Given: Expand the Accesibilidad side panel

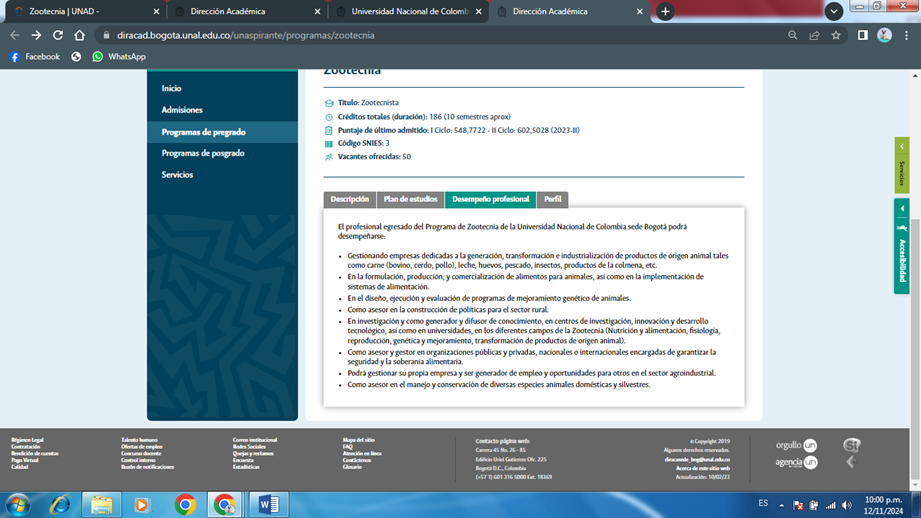Looking at the screenshot, I should (x=901, y=246).
